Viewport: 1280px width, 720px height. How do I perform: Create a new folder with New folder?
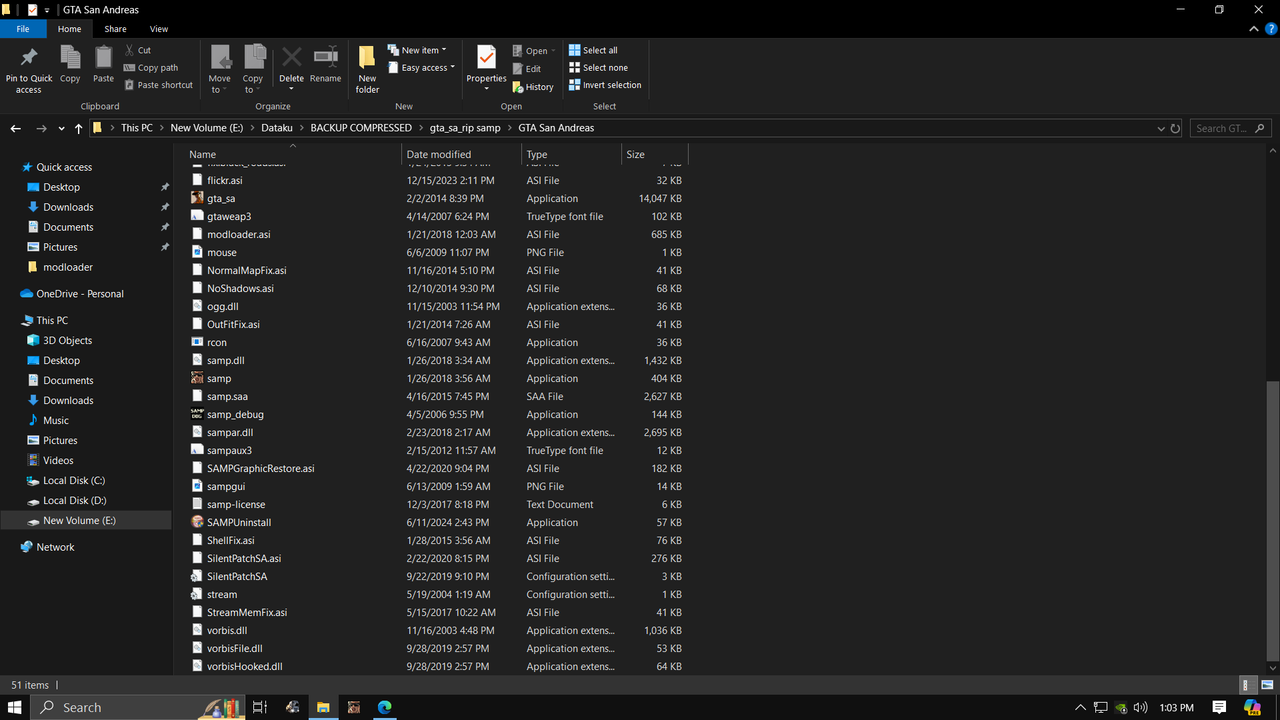click(367, 69)
